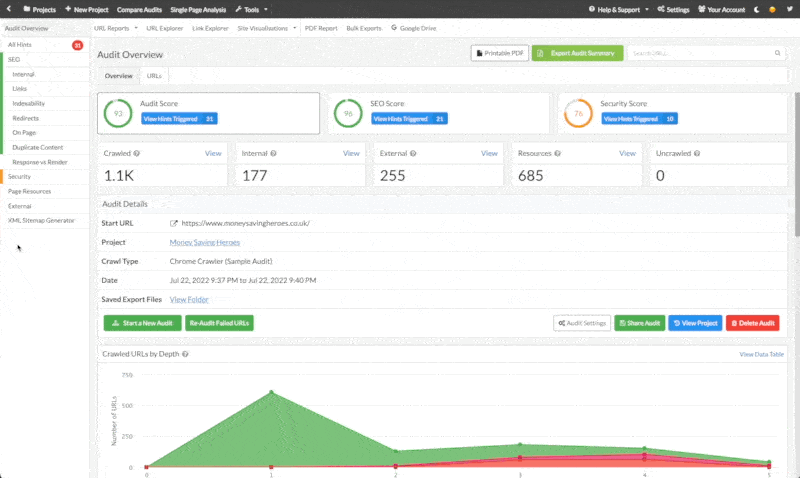Switch to the URLs tab
Image resolution: width=800 pixels, height=478 pixels.
pyautogui.click(x=154, y=76)
